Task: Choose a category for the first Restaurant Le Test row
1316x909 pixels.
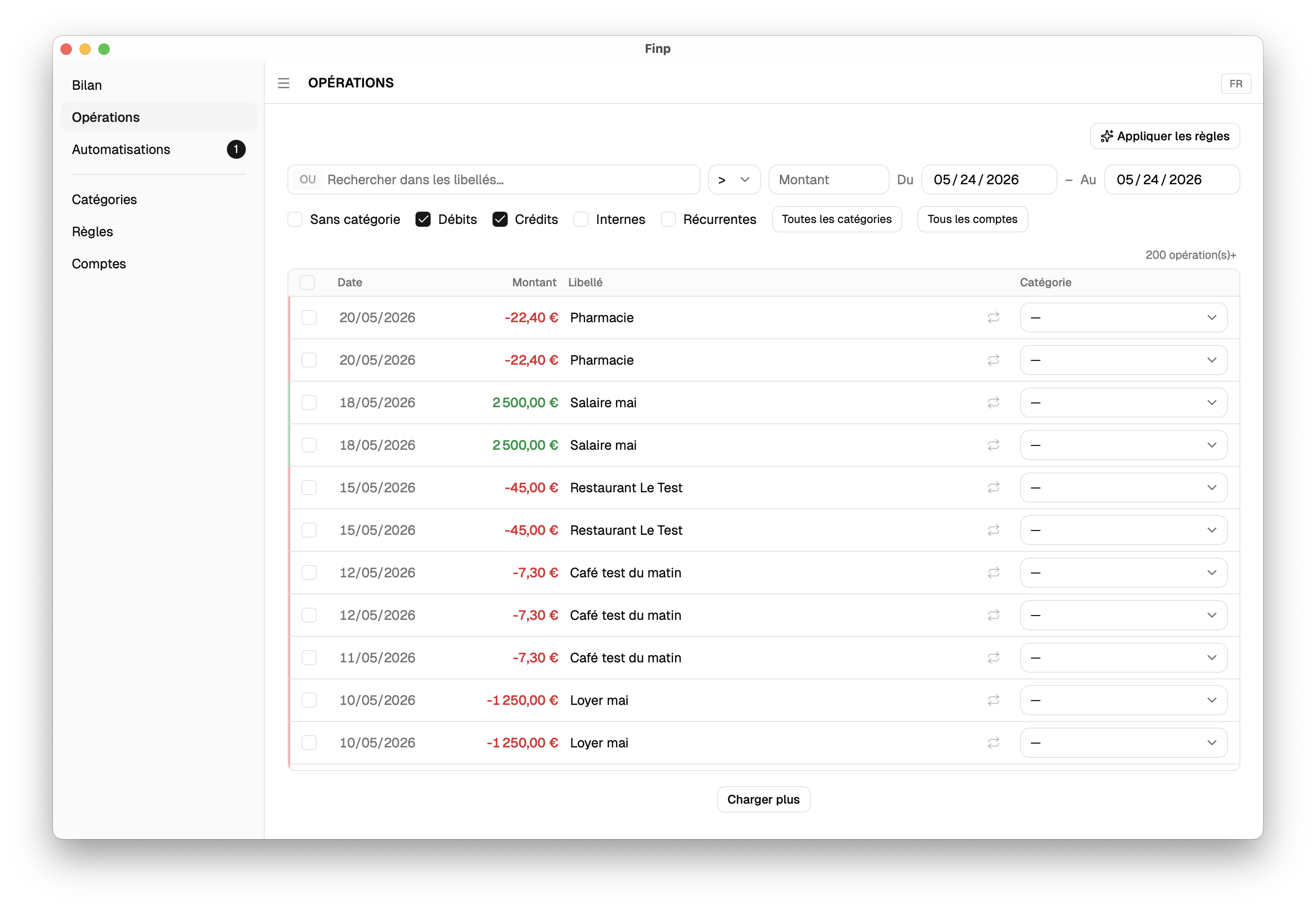Action: pos(1124,488)
